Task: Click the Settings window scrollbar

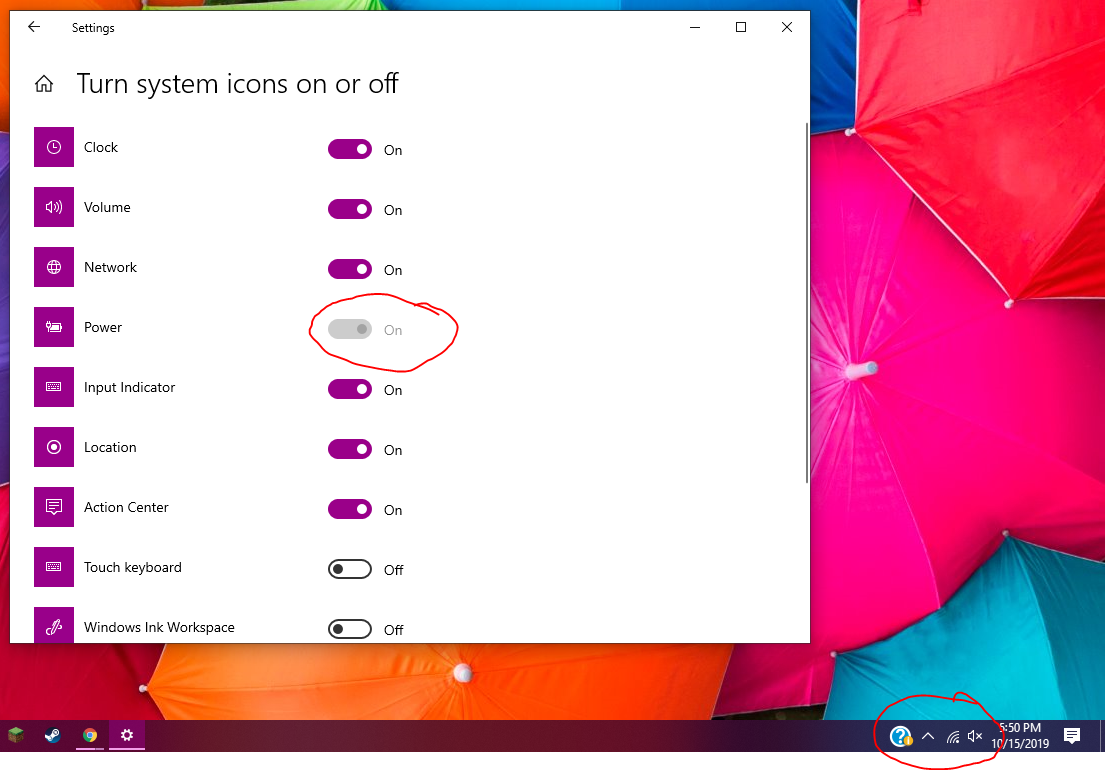Action: (804, 300)
